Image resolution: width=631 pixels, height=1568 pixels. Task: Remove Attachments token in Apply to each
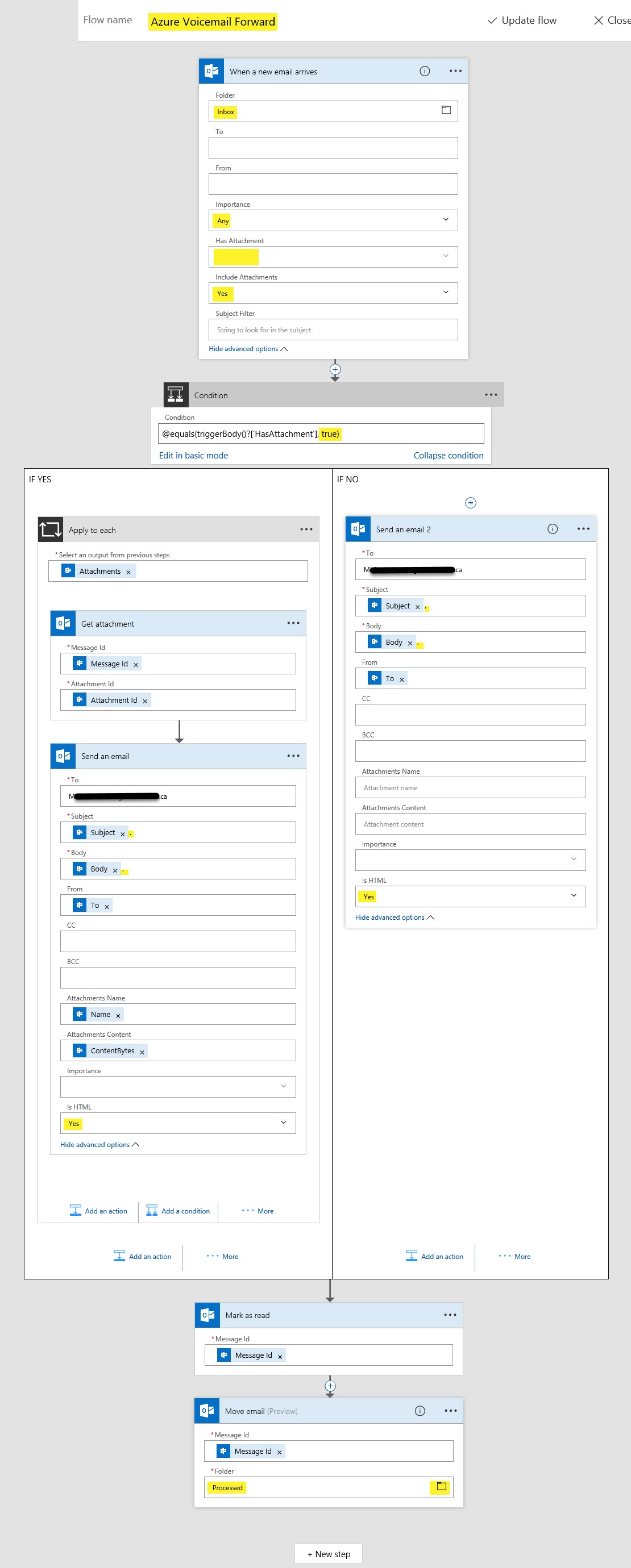pos(128,572)
